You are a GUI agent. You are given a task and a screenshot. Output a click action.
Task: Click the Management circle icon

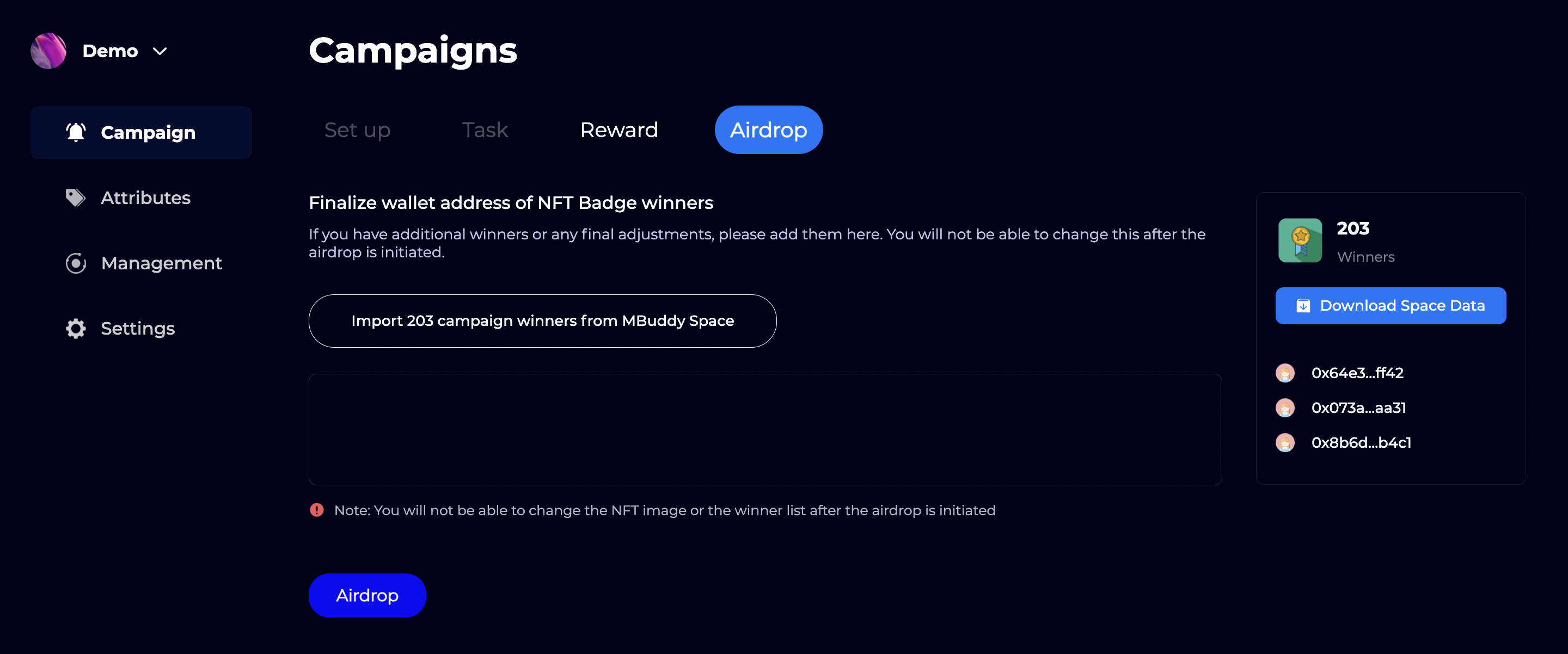click(76, 263)
